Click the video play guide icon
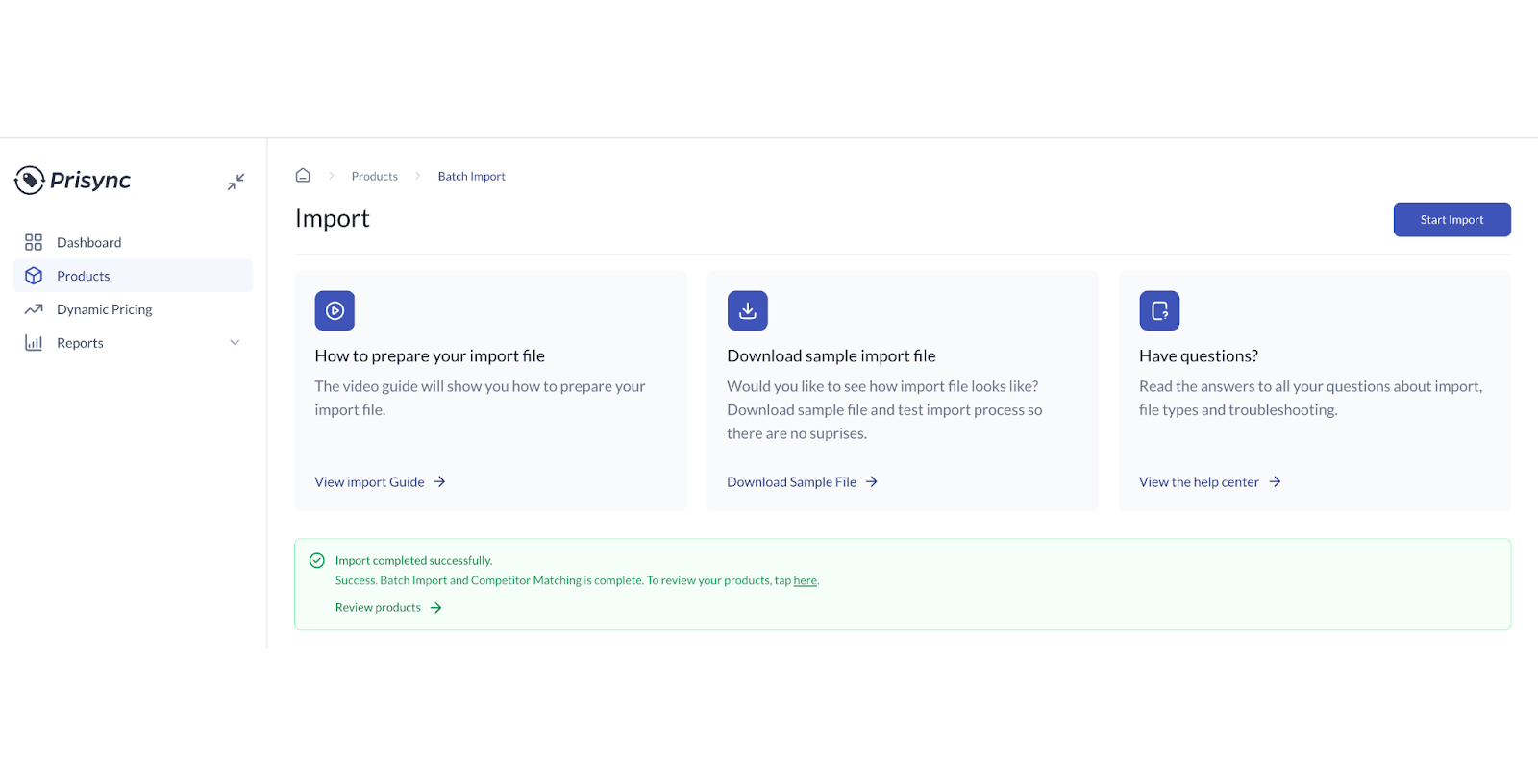 point(335,310)
